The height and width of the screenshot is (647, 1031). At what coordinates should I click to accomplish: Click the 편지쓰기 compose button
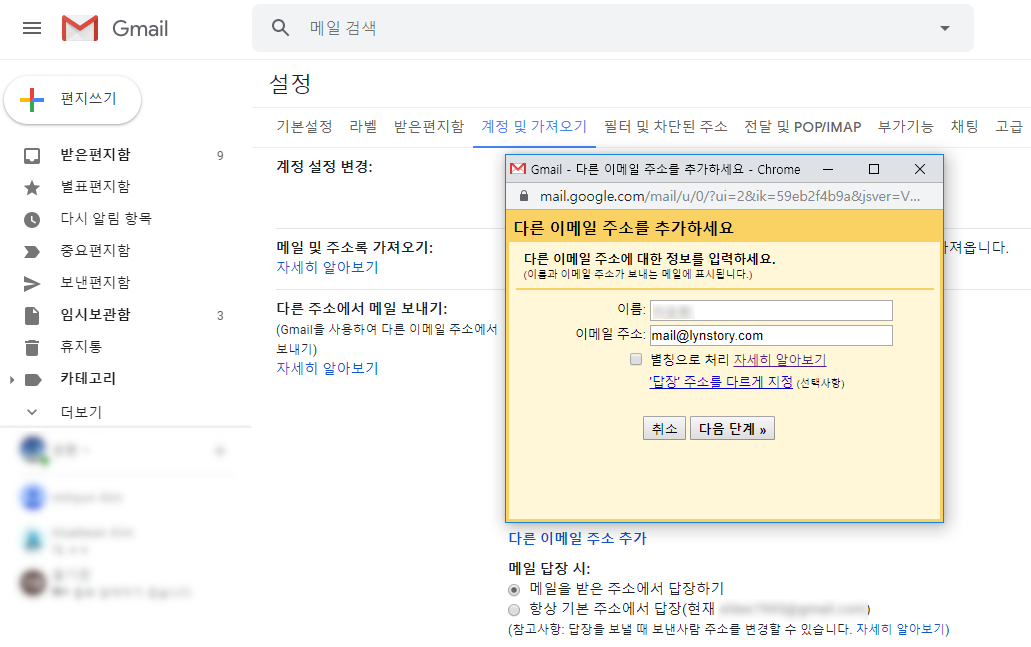(72, 99)
